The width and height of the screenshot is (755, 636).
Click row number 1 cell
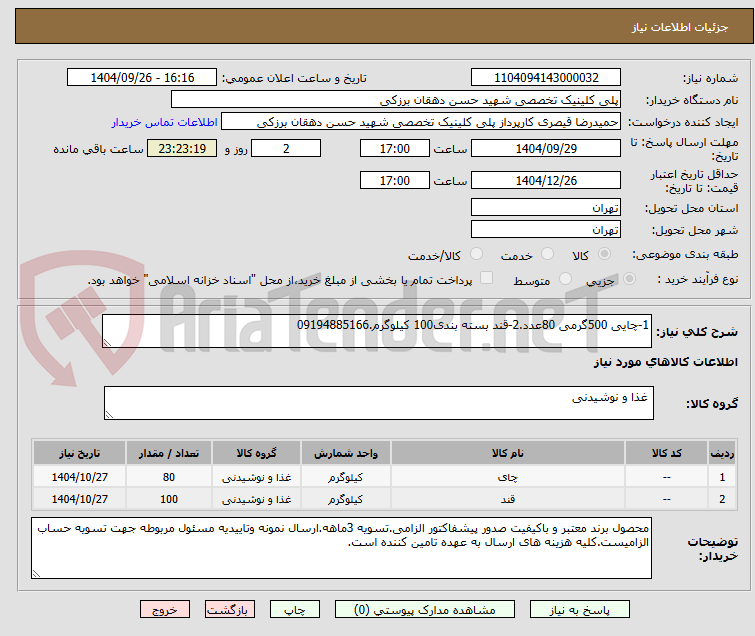(722, 477)
